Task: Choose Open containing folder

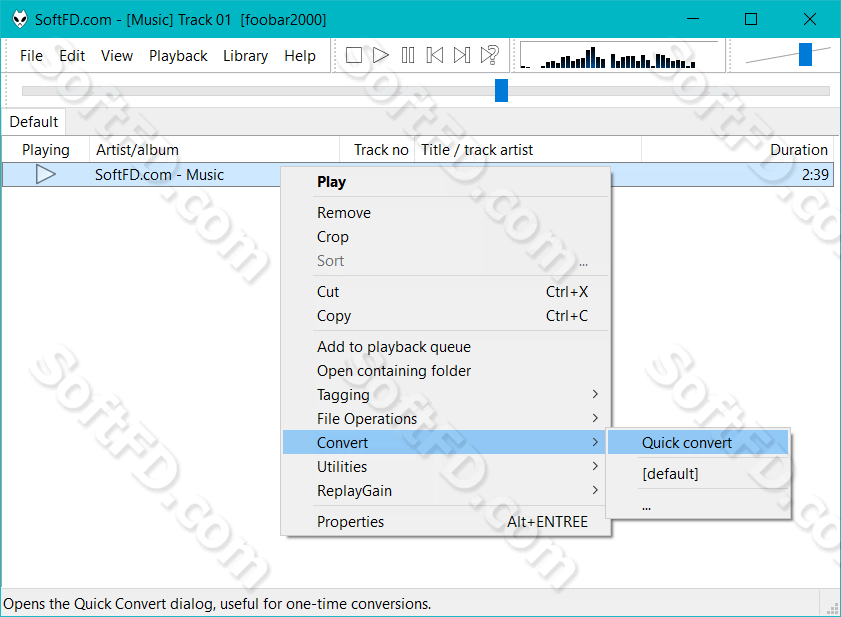Action: (x=446, y=371)
